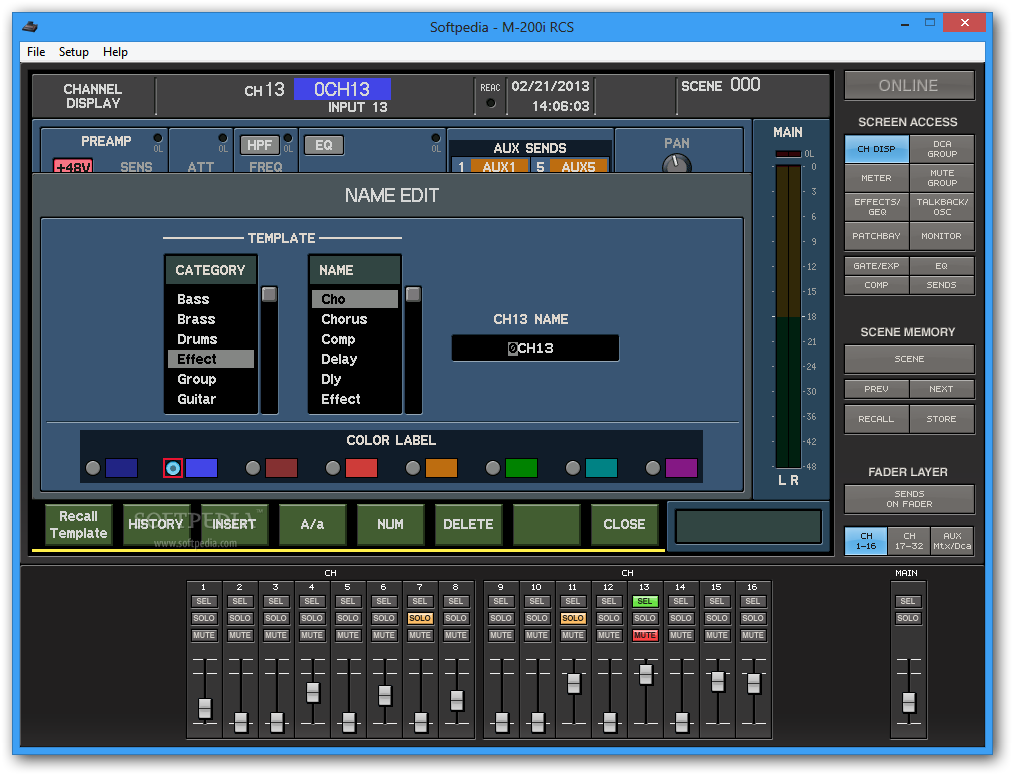Select Bass in Category list
The image size is (1013, 775).
[x=211, y=299]
